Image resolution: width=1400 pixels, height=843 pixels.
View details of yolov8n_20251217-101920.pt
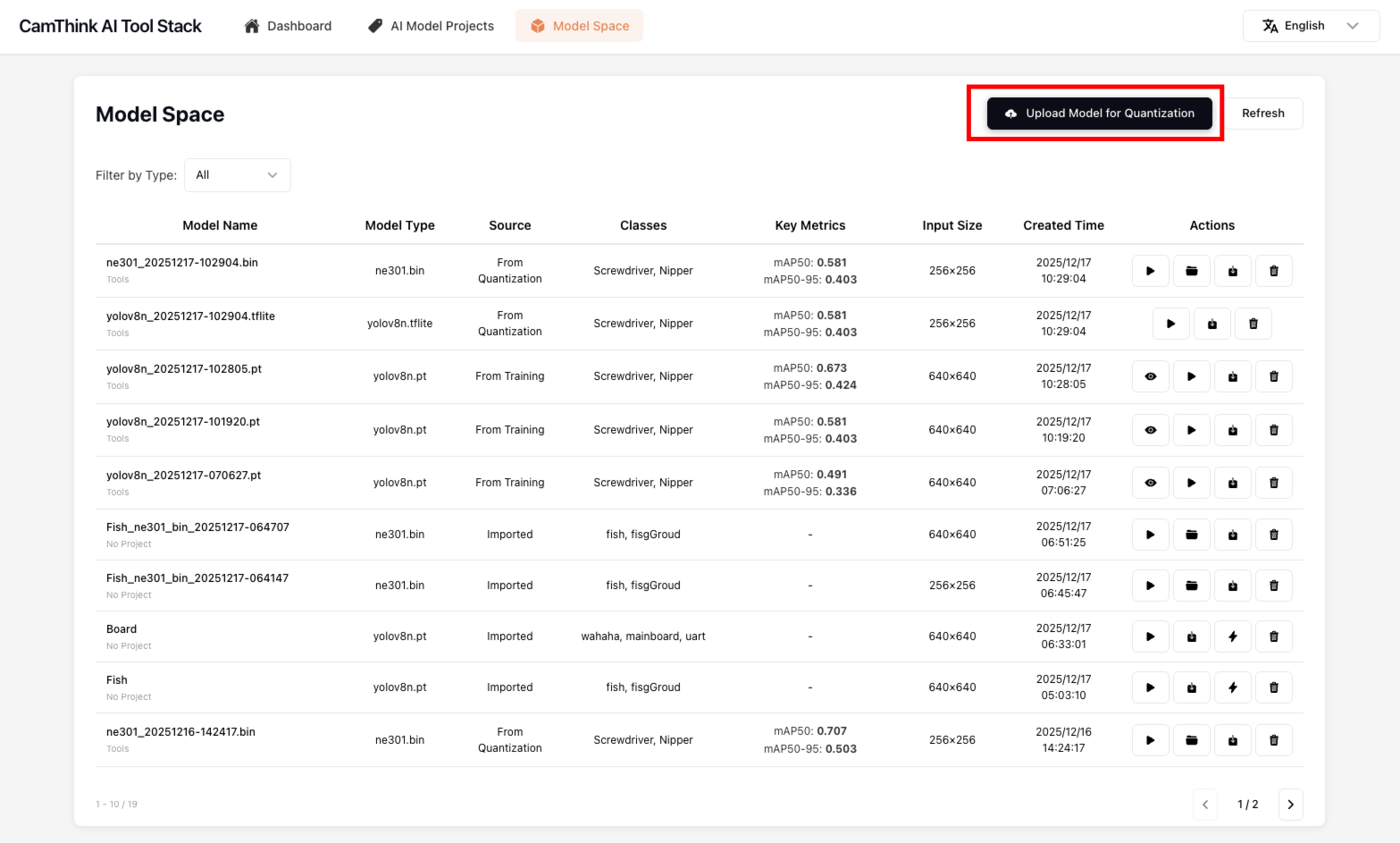coord(1150,429)
